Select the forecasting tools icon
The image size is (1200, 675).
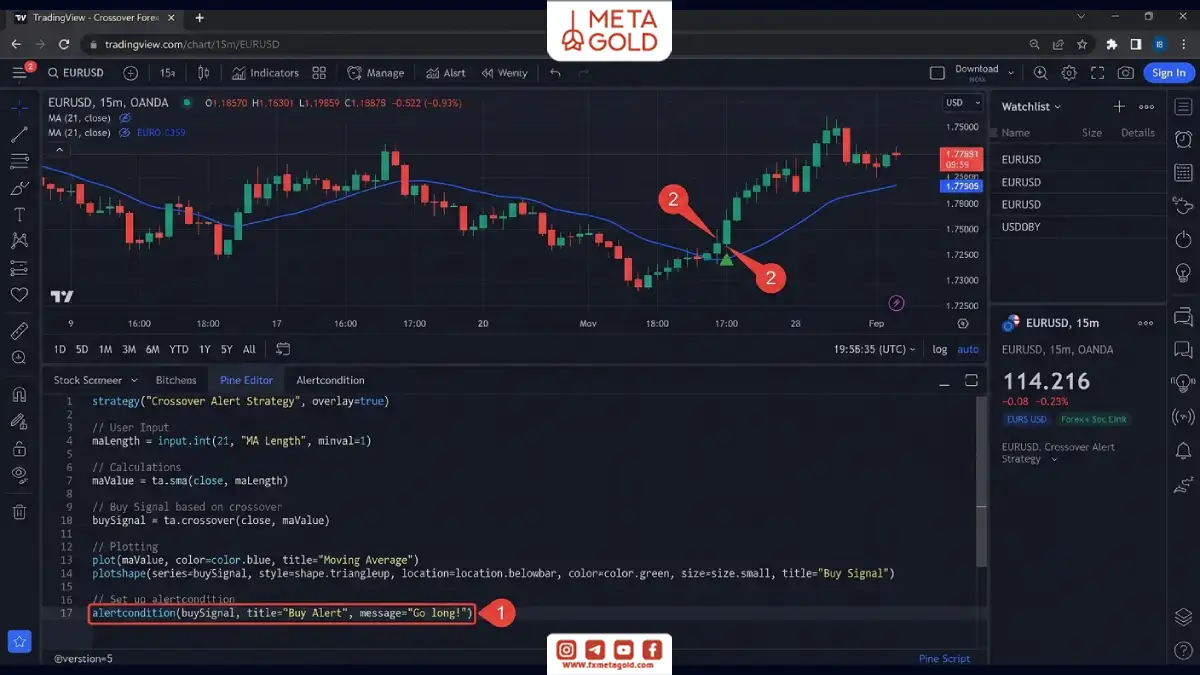pos(19,268)
